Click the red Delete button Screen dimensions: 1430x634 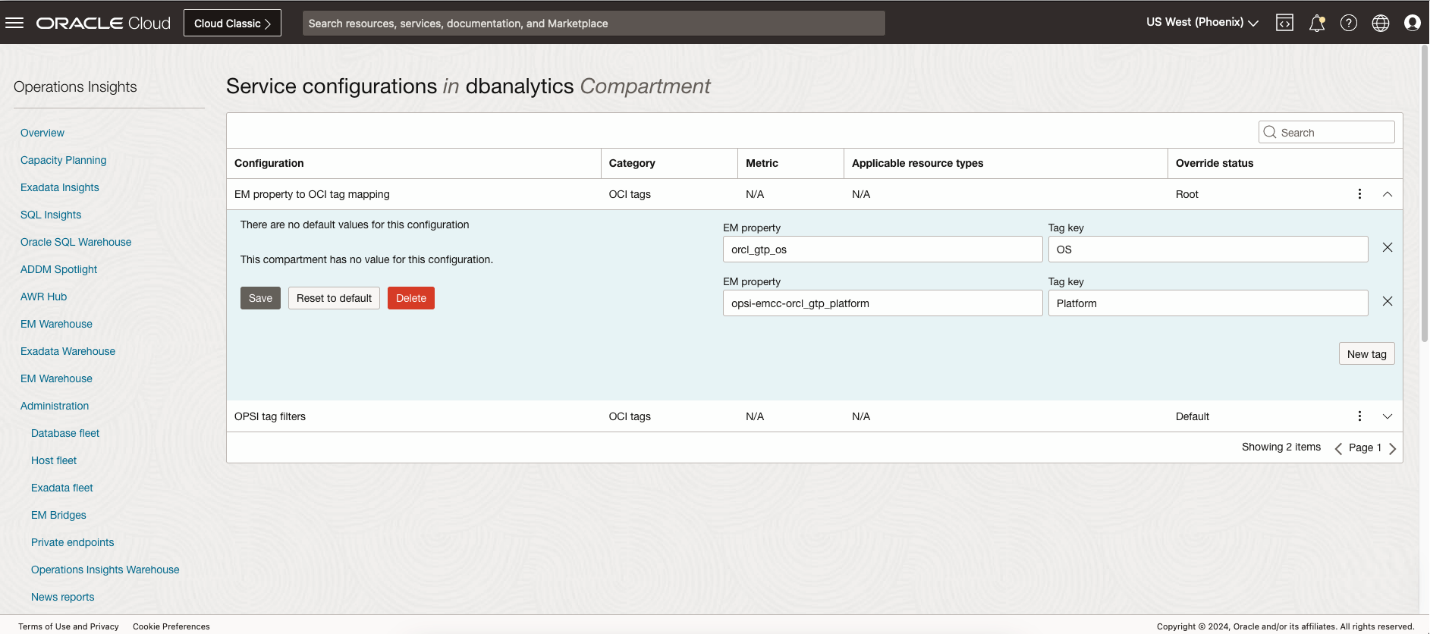tap(411, 298)
